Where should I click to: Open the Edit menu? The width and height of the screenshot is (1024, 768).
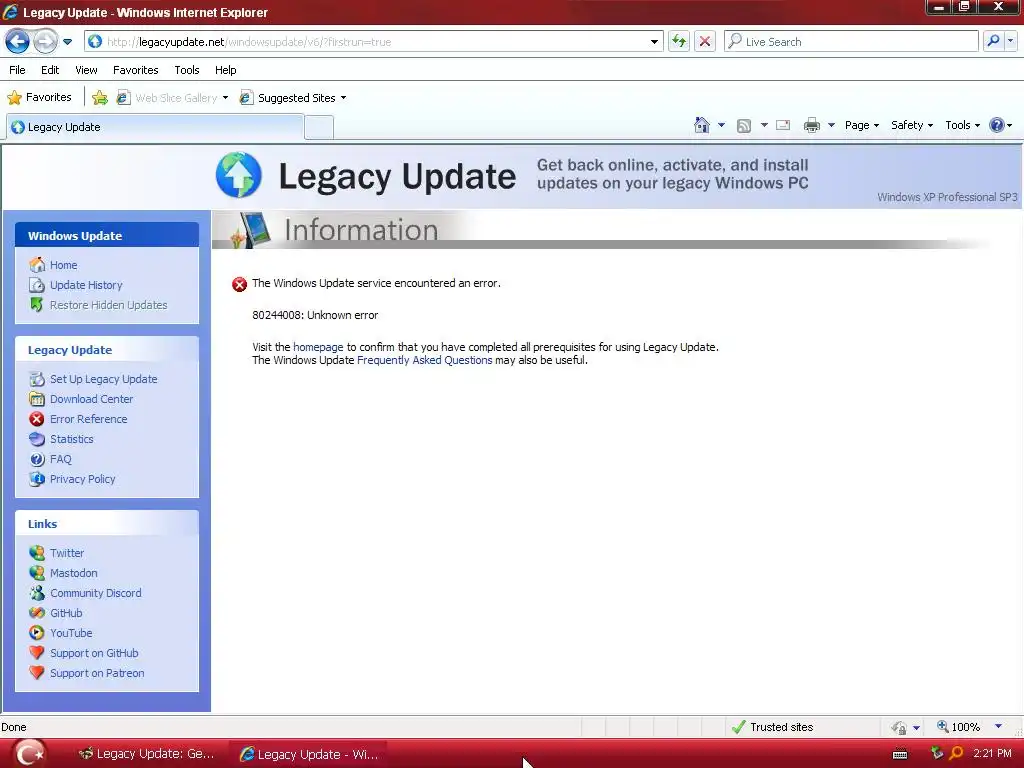tap(50, 70)
